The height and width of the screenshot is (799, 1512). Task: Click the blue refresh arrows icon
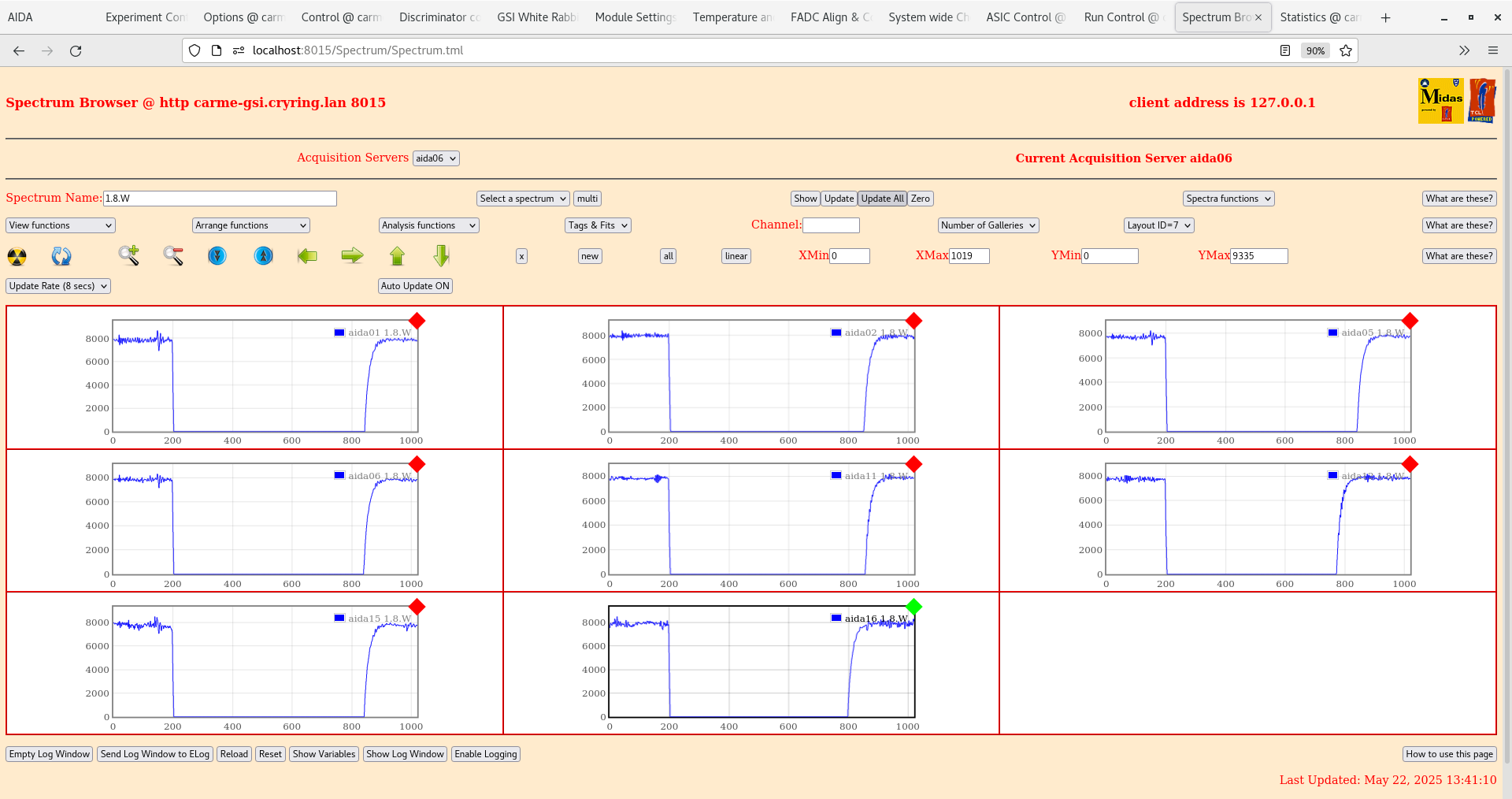pyautogui.click(x=61, y=256)
